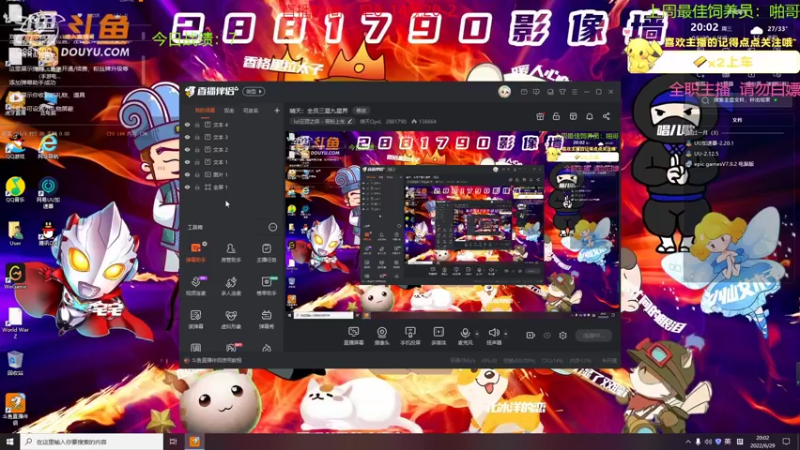Hide the 文本 1 layer

(187, 162)
